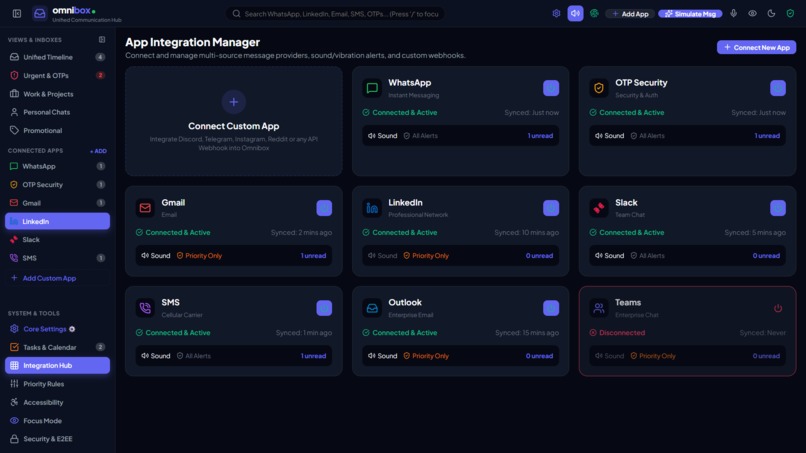Open Unified Timeline inbox
Viewport: 806px width, 453px height.
point(57,57)
